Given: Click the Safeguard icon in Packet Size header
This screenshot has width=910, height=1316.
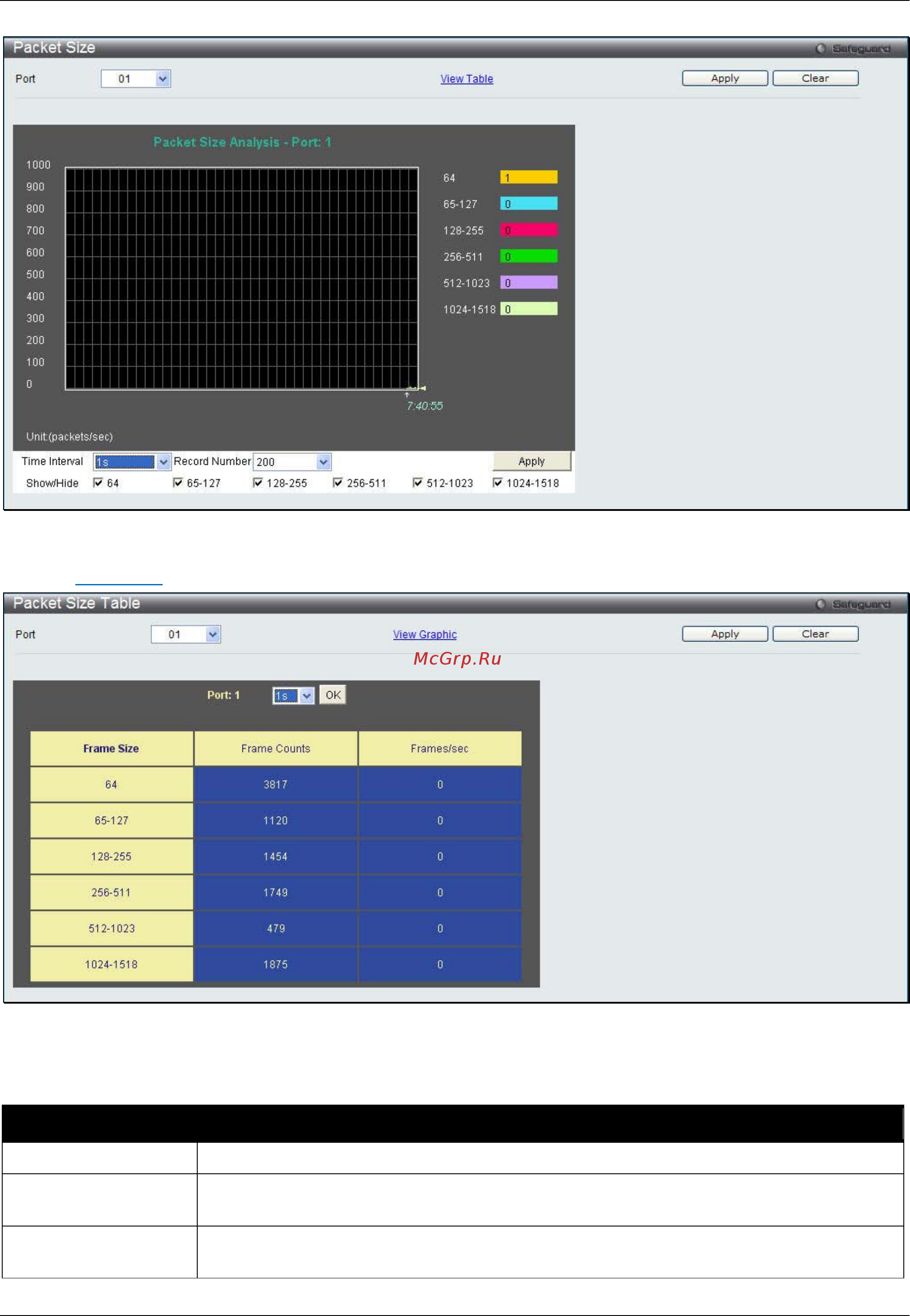Looking at the screenshot, I should (820, 48).
